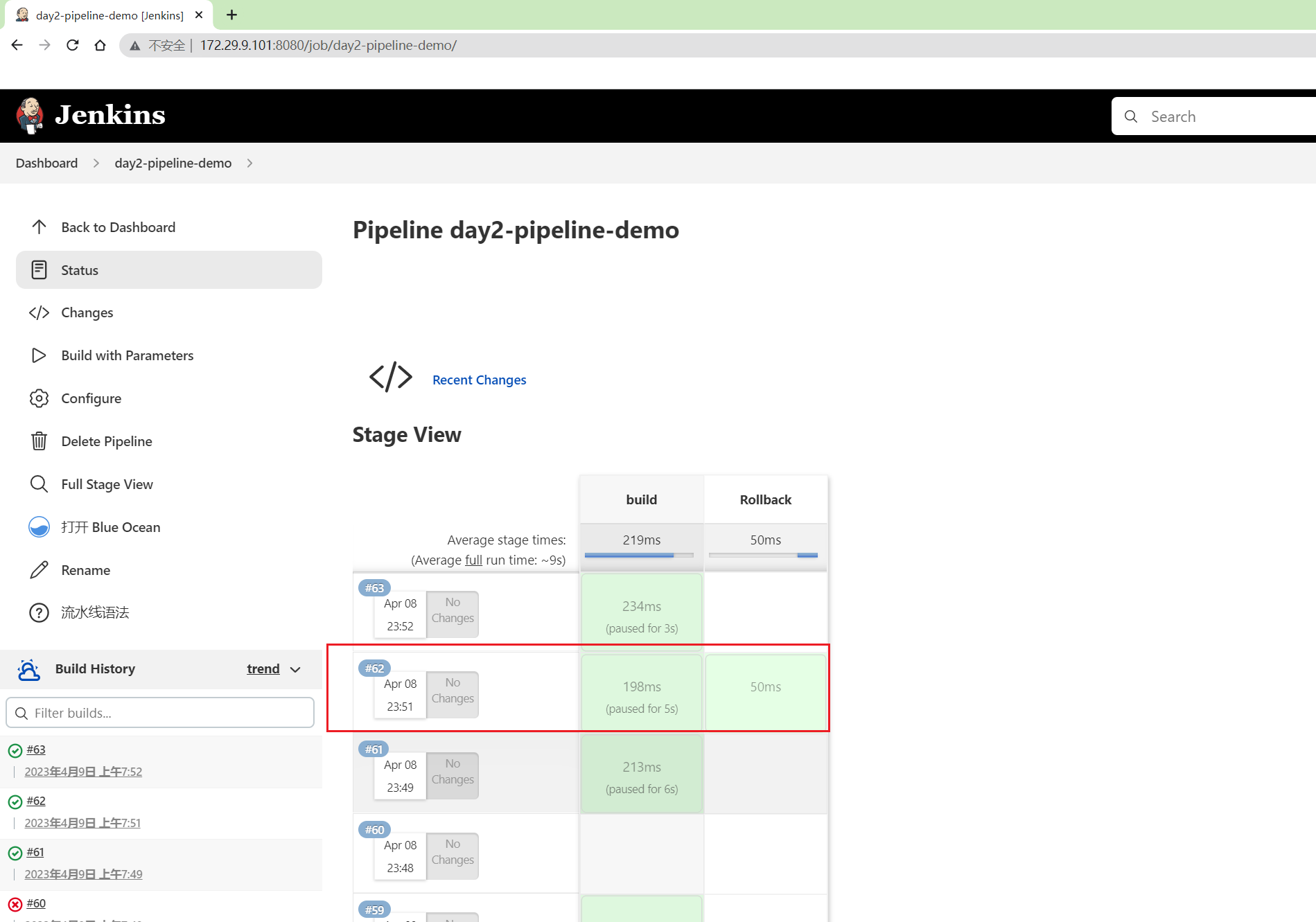Viewport: 1316px width, 922px height.
Task: Expand the Build History trend chevron
Action: point(295,670)
